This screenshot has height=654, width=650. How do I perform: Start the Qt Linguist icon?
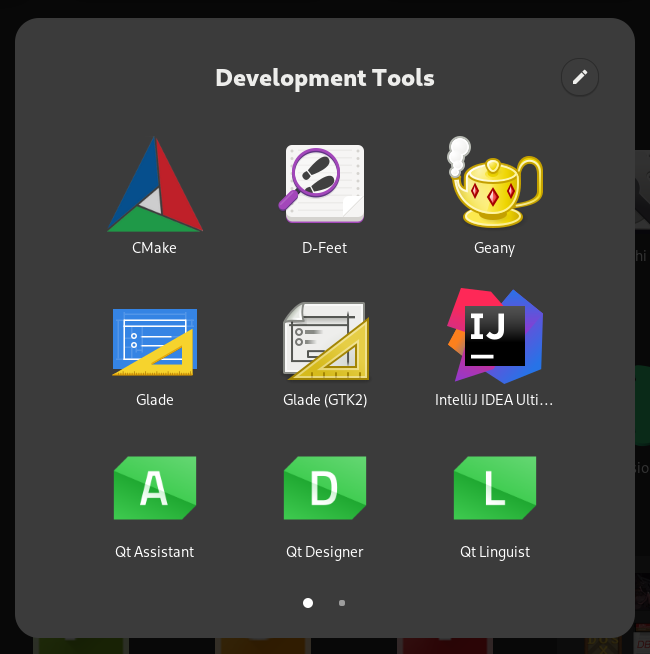click(495, 488)
